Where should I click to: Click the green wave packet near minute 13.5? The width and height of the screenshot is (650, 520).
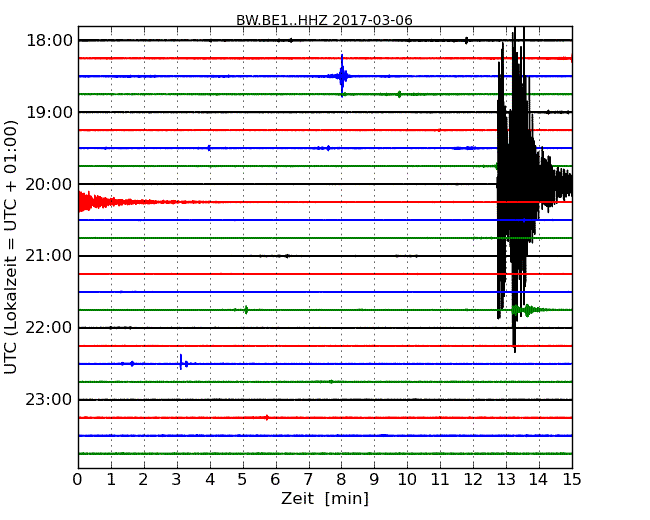coord(527,310)
